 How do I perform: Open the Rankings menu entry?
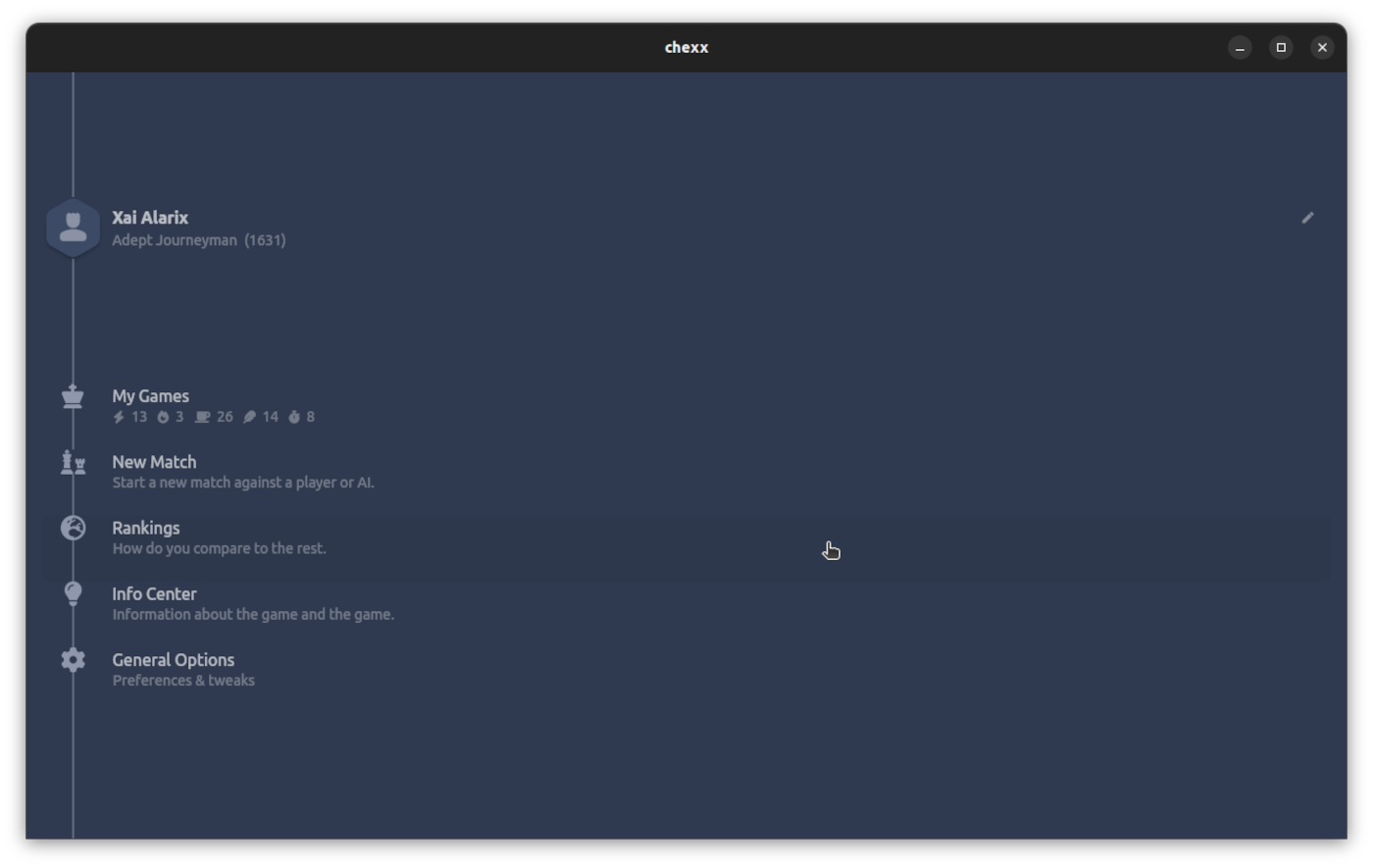145,528
